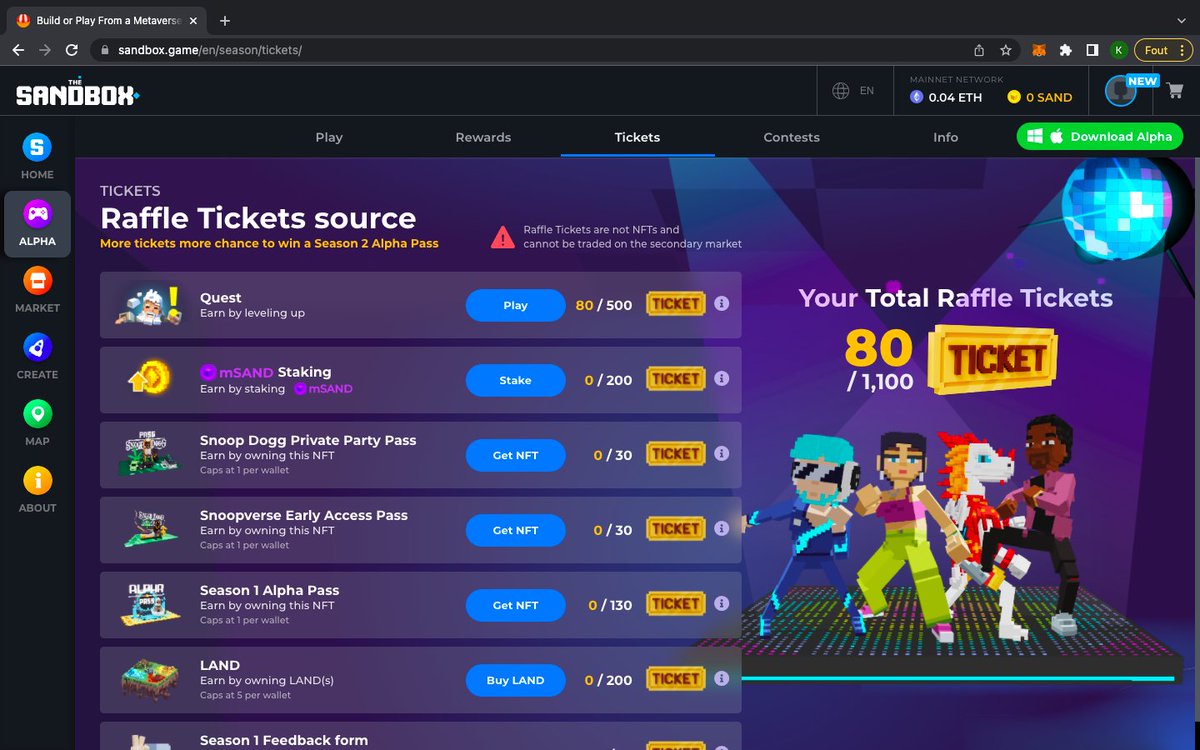The width and height of the screenshot is (1200, 750).
Task: Click the share page icon in address bar
Action: pyautogui.click(x=979, y=50)
